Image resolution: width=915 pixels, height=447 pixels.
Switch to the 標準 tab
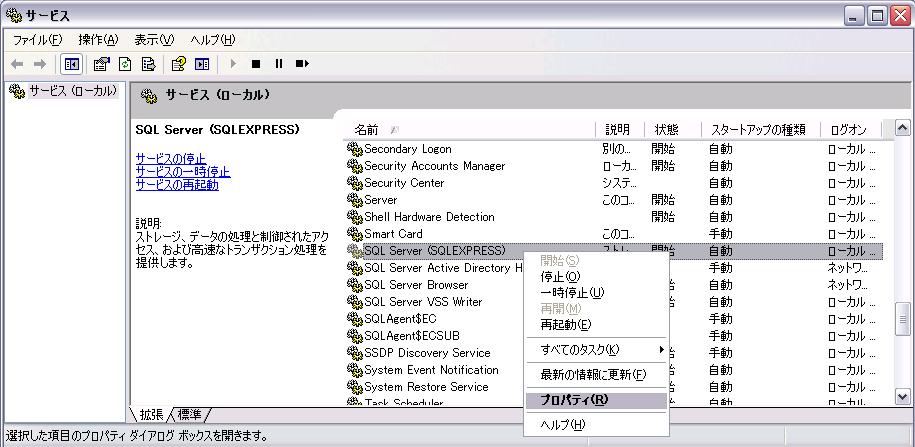[x=189, y=415]
